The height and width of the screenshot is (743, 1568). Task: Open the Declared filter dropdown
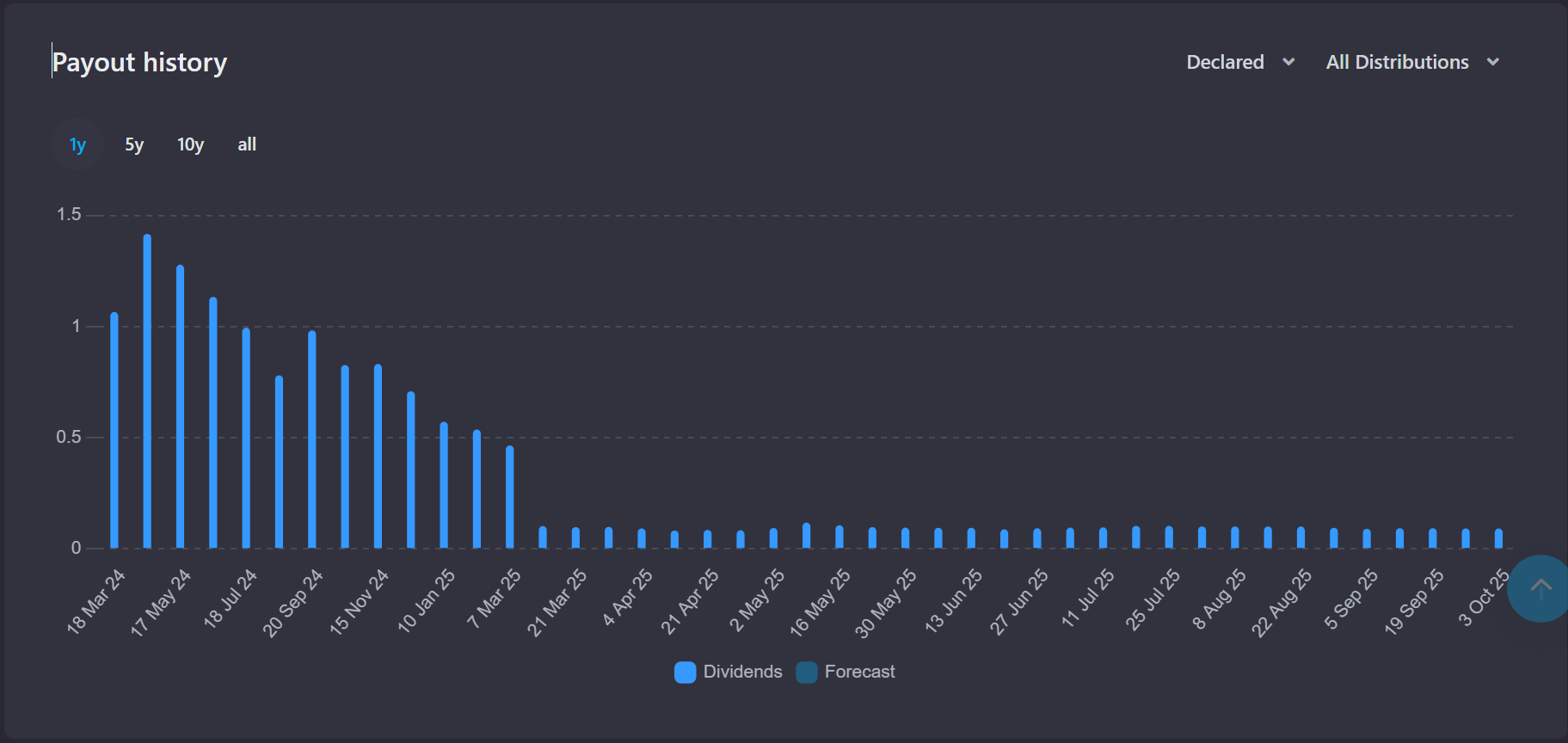[1226, 62]
